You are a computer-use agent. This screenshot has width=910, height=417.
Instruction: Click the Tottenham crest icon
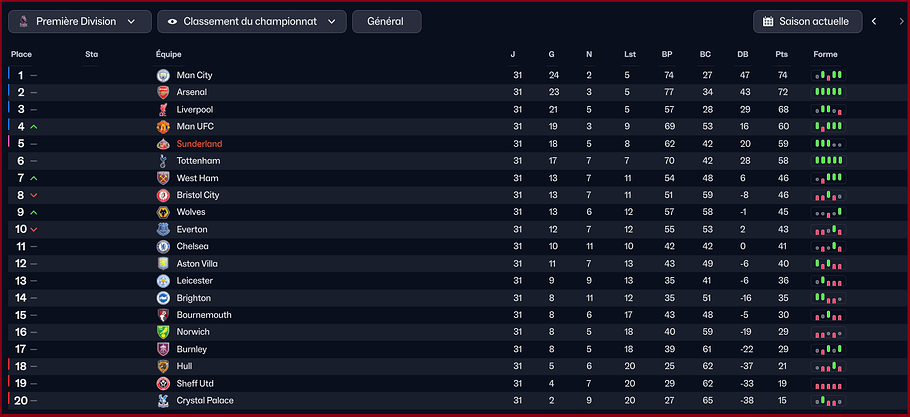(162, 161)
